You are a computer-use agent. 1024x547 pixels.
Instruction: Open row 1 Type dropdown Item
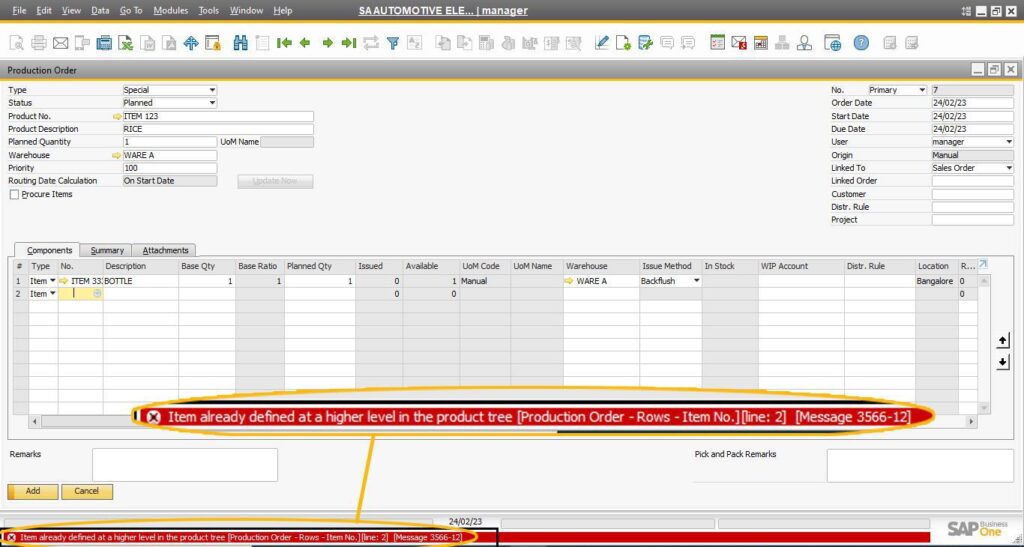click(x=53, y=281)
